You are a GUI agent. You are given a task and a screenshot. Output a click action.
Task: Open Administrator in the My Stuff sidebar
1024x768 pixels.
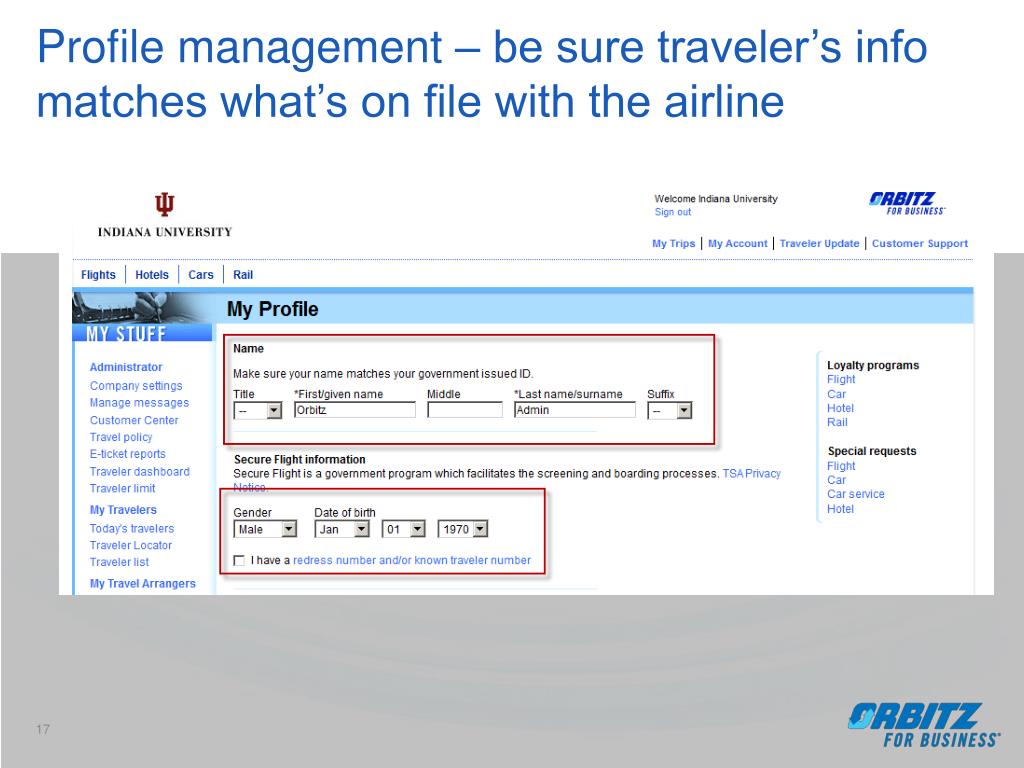tap(126, 367)
